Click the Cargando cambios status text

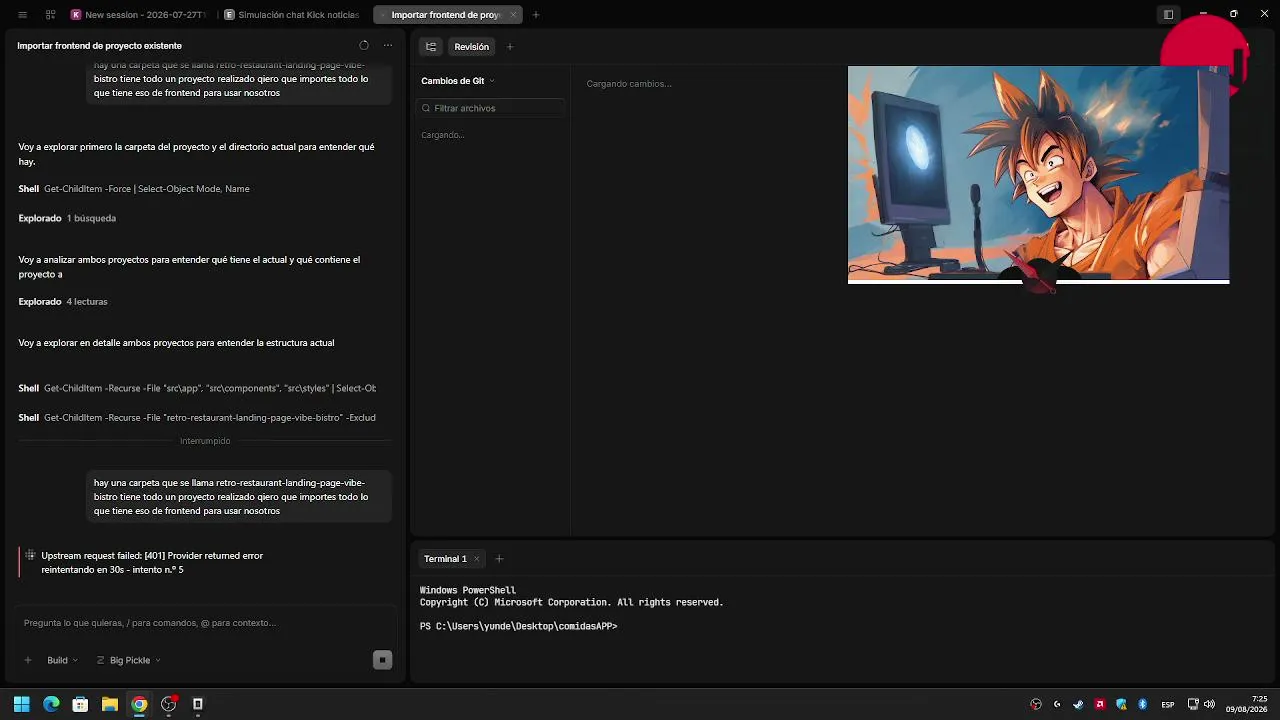[629, 84]
